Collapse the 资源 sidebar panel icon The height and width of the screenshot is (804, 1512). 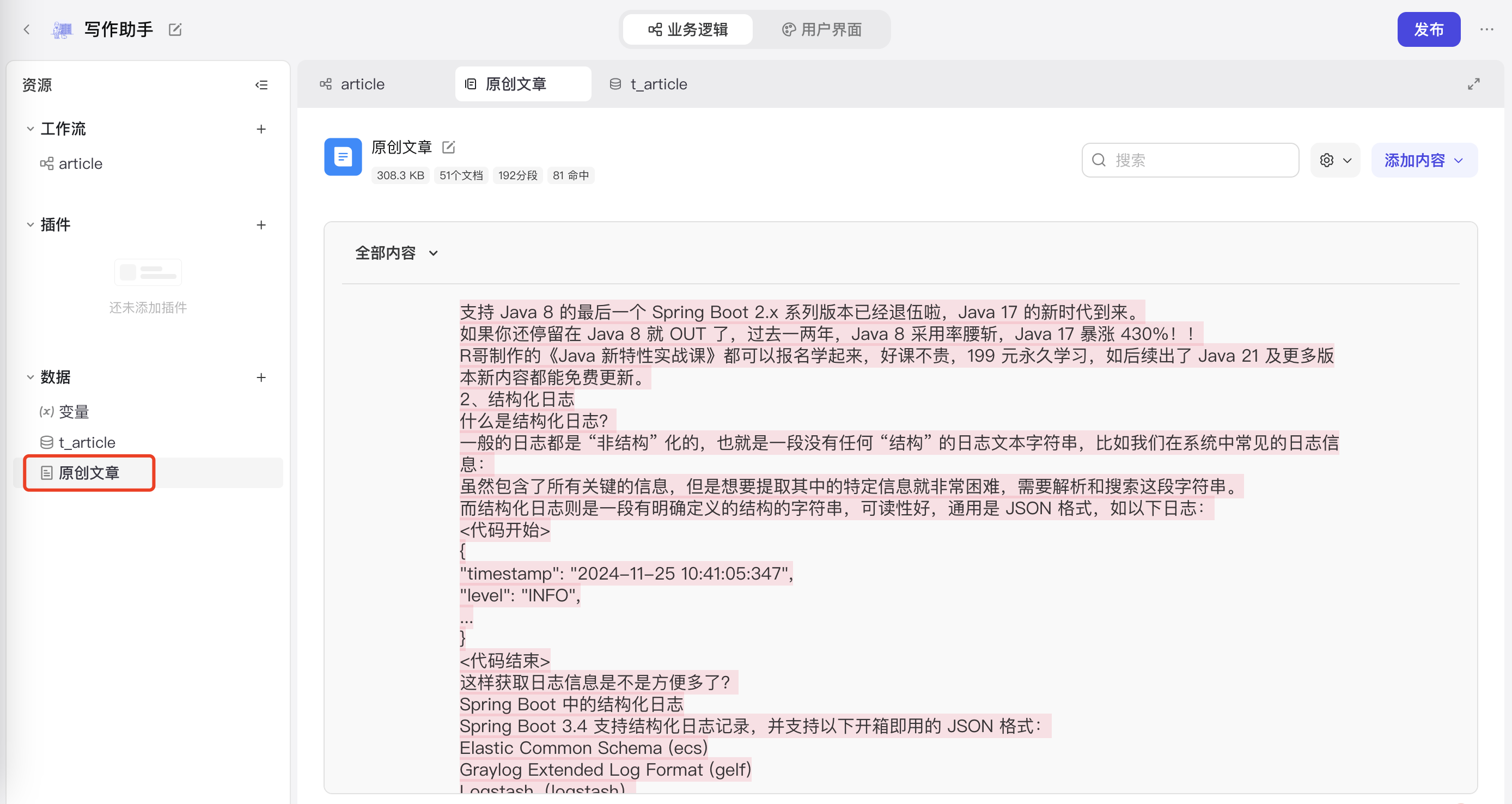(261, 85)
